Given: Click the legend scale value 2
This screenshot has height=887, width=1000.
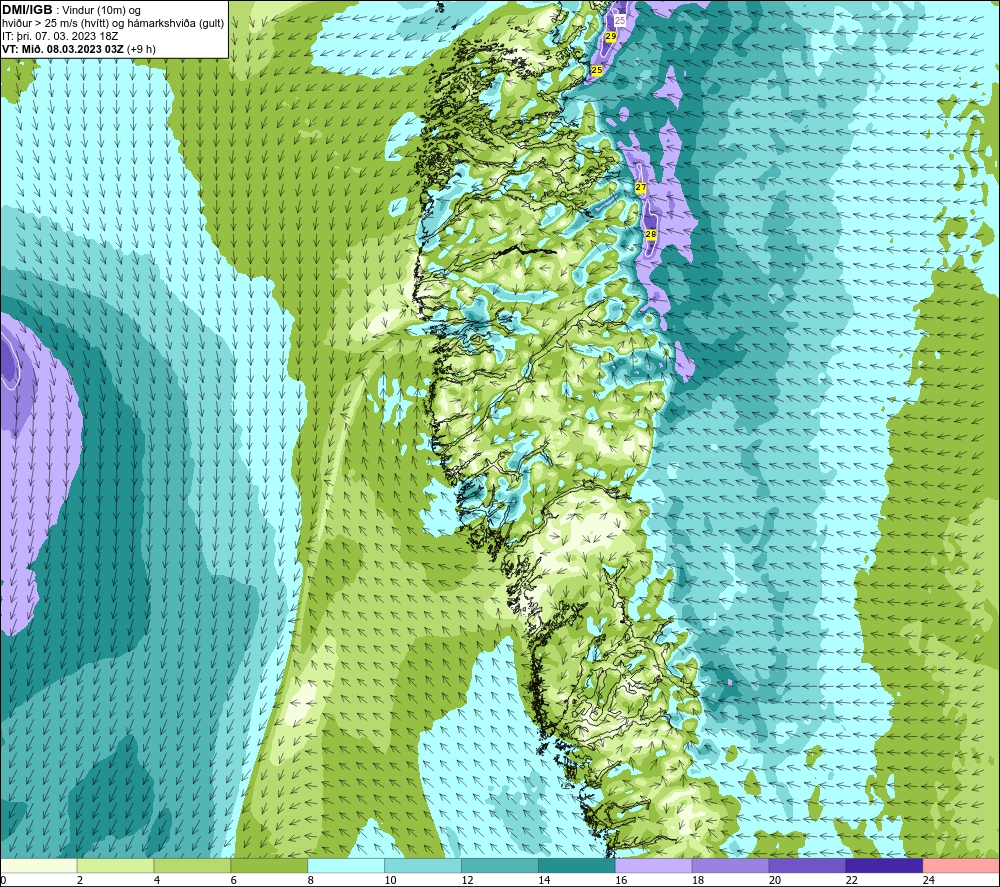Looking at the screenshot, I should pos(80,880).
